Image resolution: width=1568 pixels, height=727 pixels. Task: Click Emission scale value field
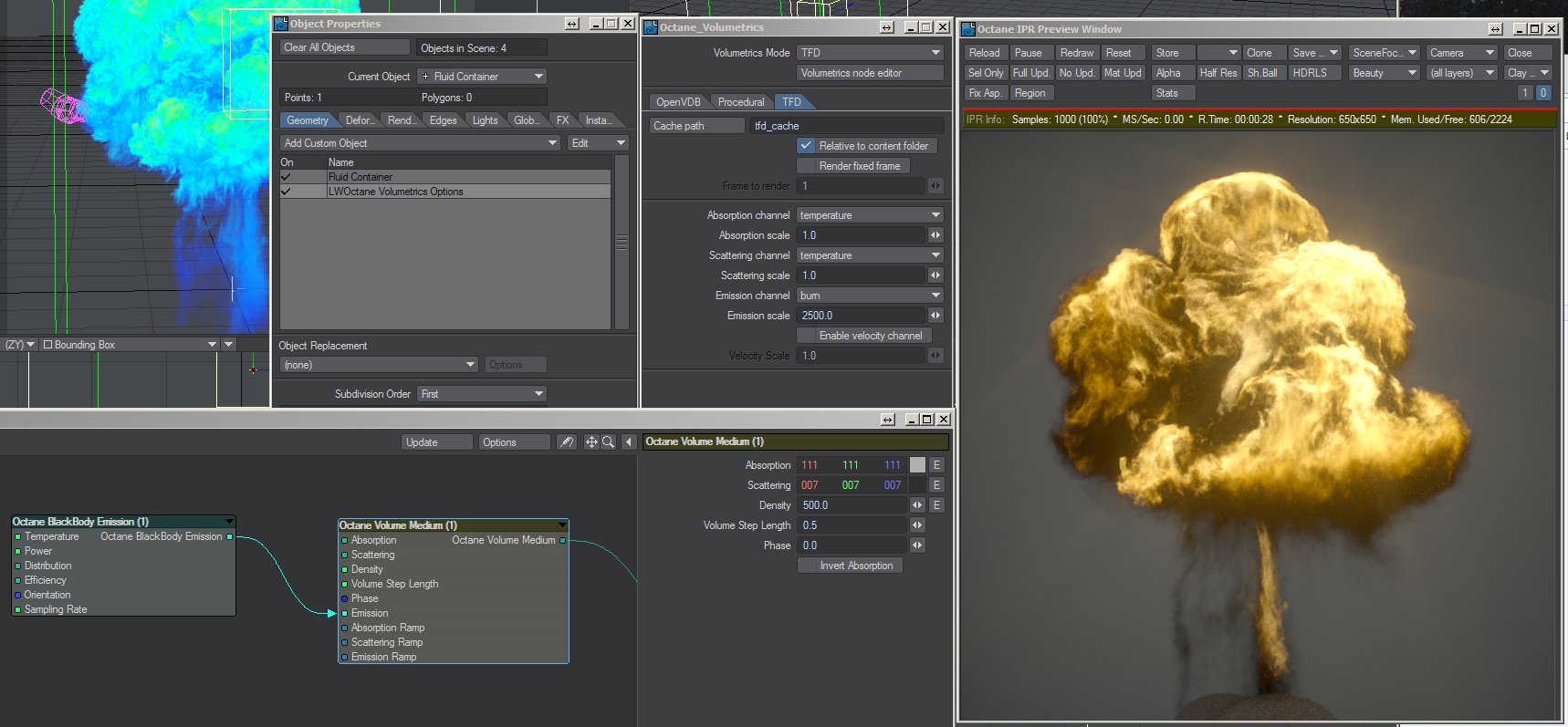[861, 316]
